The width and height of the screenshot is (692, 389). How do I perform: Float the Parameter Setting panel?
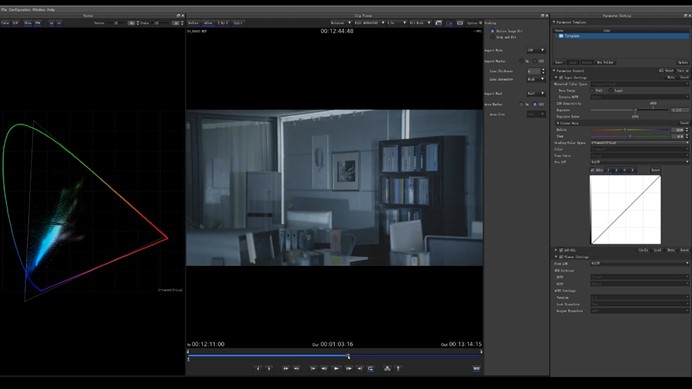[685, 15]
